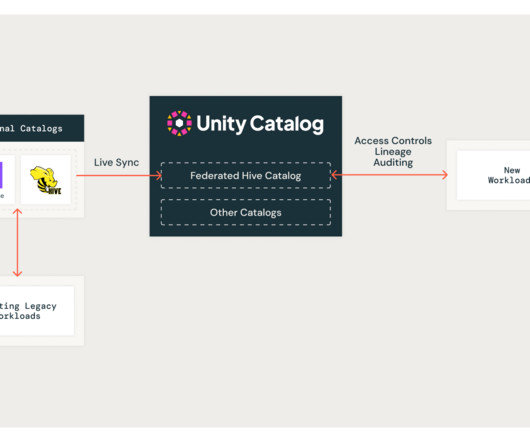Click the Apache Hive bee logo
This screenshot has width=530, height=442.
46,180
